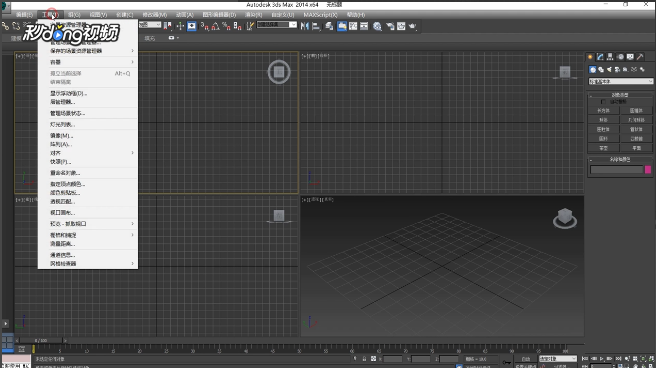This screenshot has height=368, width=656.
Task: Open the Schematic View icon
Action: pos(364,26)
